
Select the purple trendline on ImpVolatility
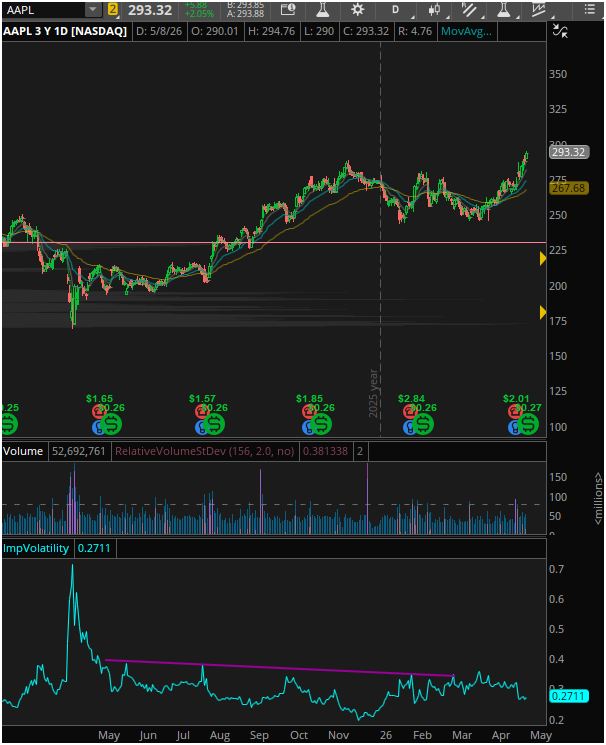pos(279,668)
